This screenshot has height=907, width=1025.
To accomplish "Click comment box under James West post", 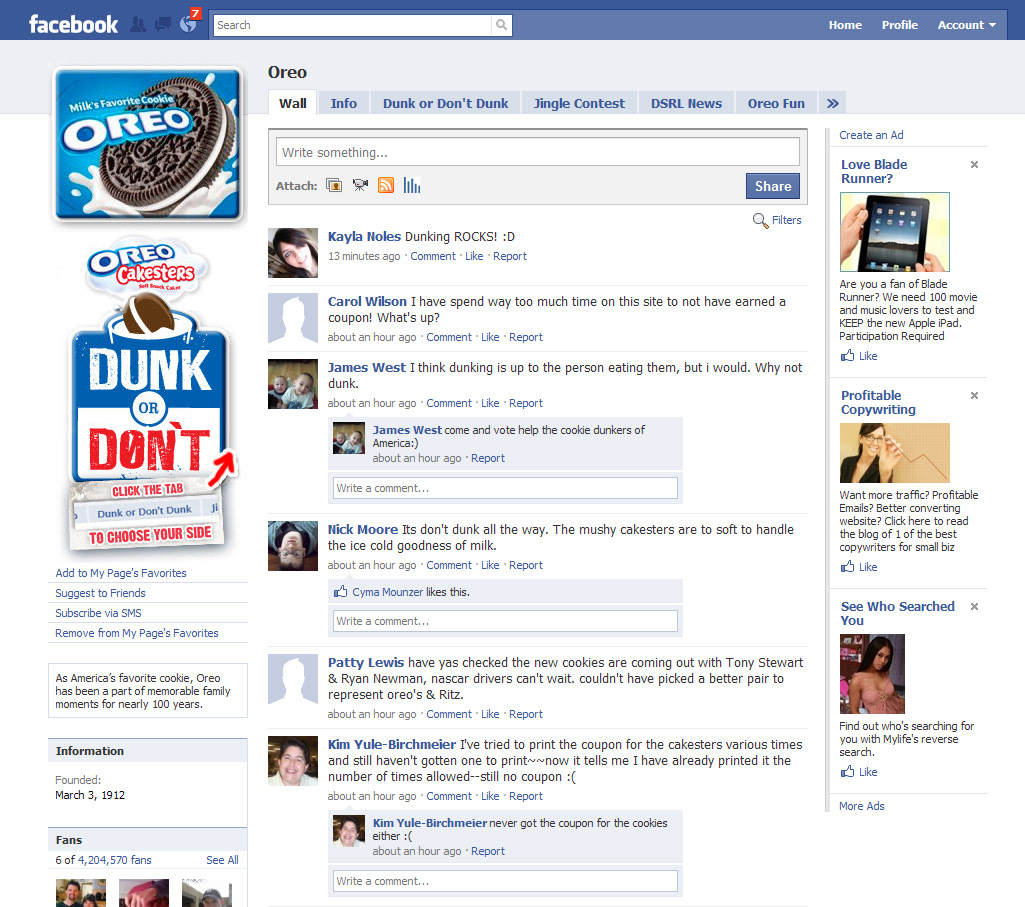I will [x=505, y=488].
